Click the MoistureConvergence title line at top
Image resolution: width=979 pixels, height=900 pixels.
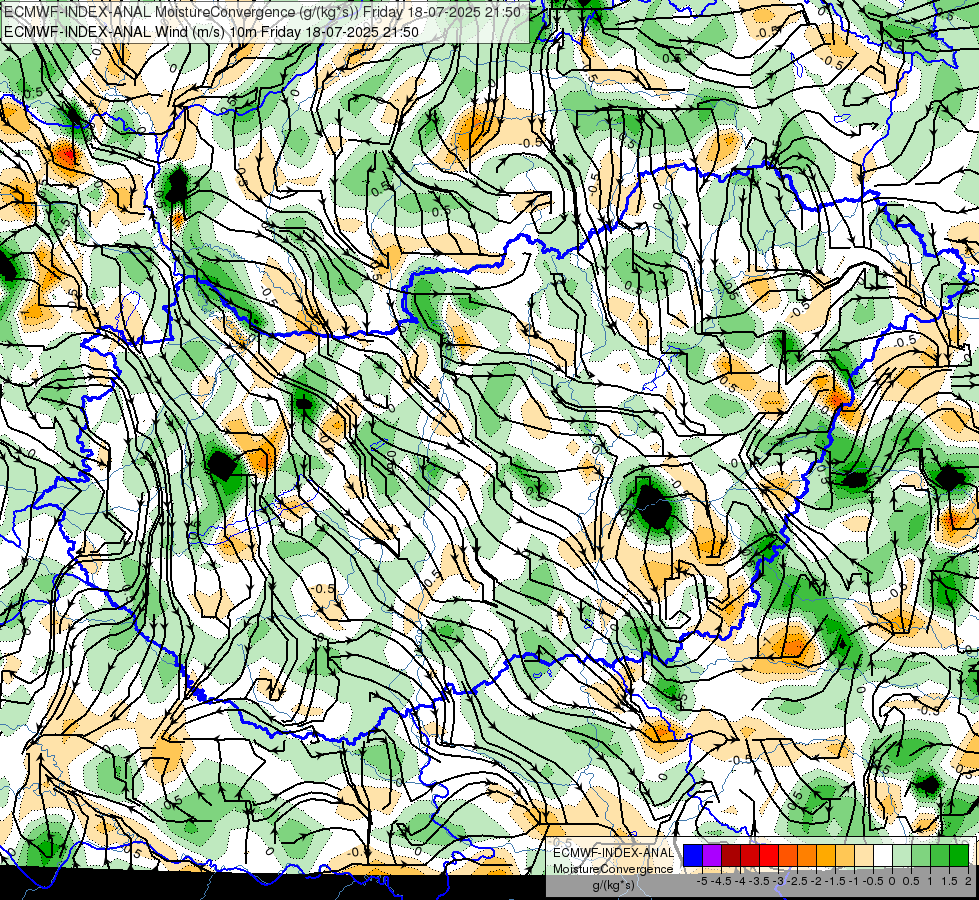(x=262, y=11)
